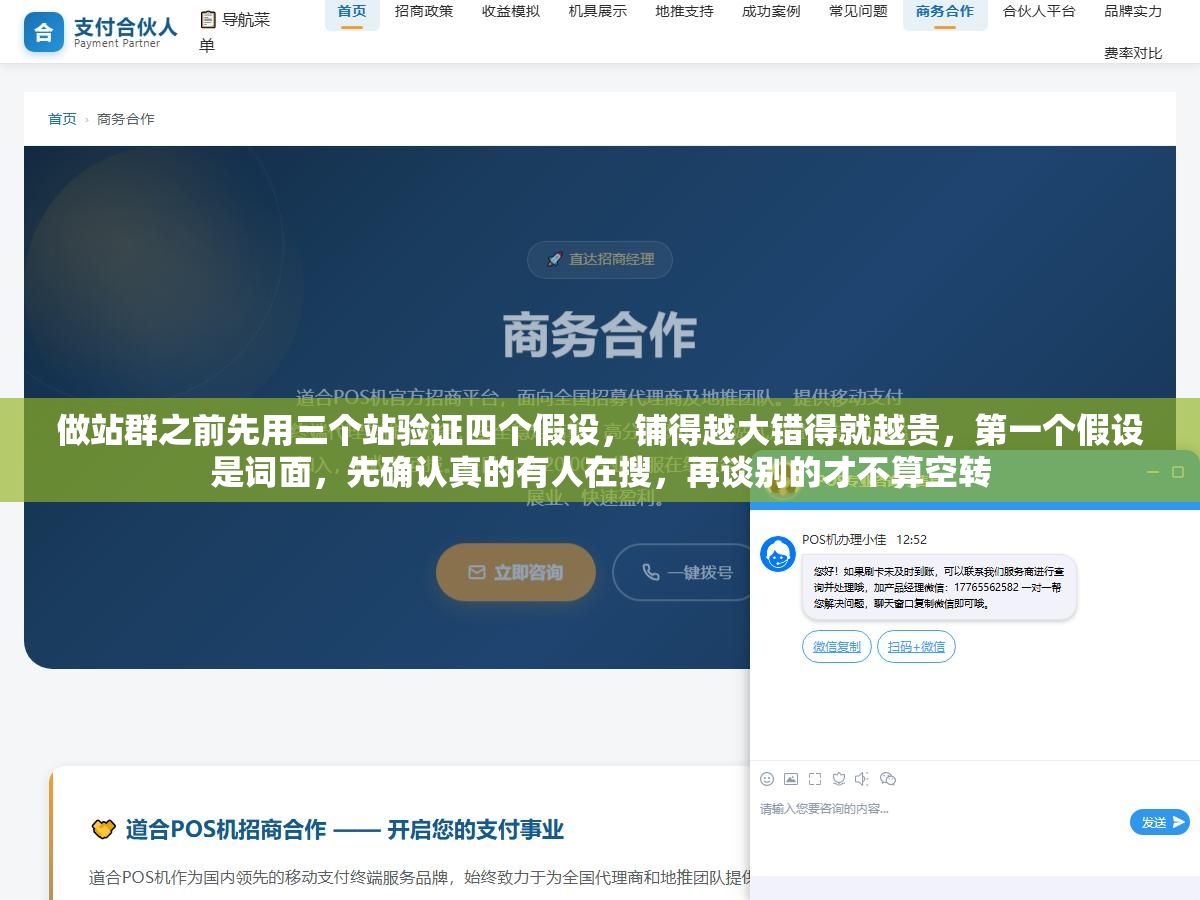This screenshot has width=1200, height=900.
Task: Attach an image in chat
Action: click(791, 779)
